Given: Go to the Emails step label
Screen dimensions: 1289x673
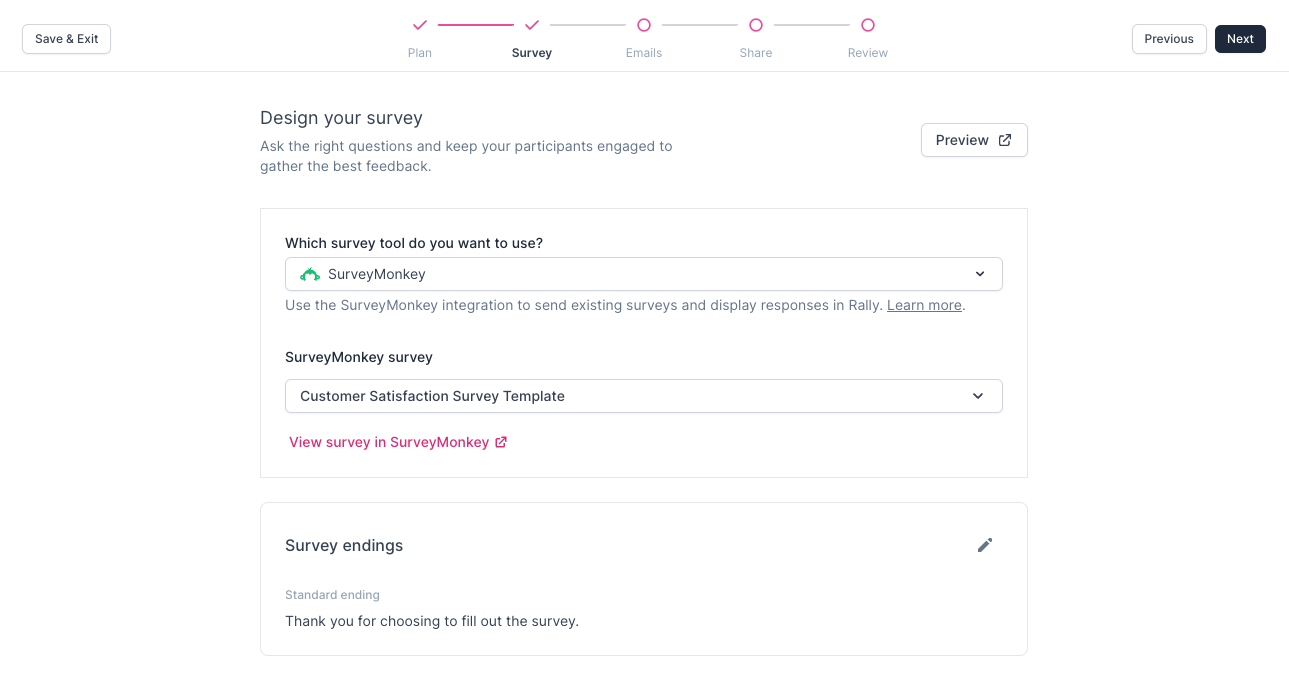Looking at the screenshot, I should [644, 53].
